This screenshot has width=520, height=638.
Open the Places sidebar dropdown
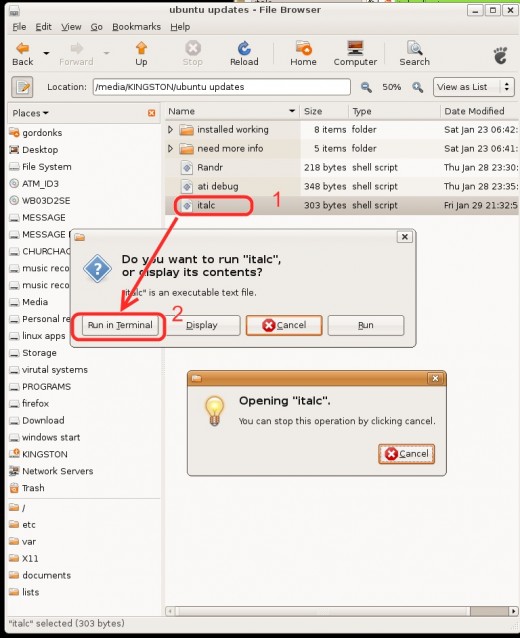(31, 113)
